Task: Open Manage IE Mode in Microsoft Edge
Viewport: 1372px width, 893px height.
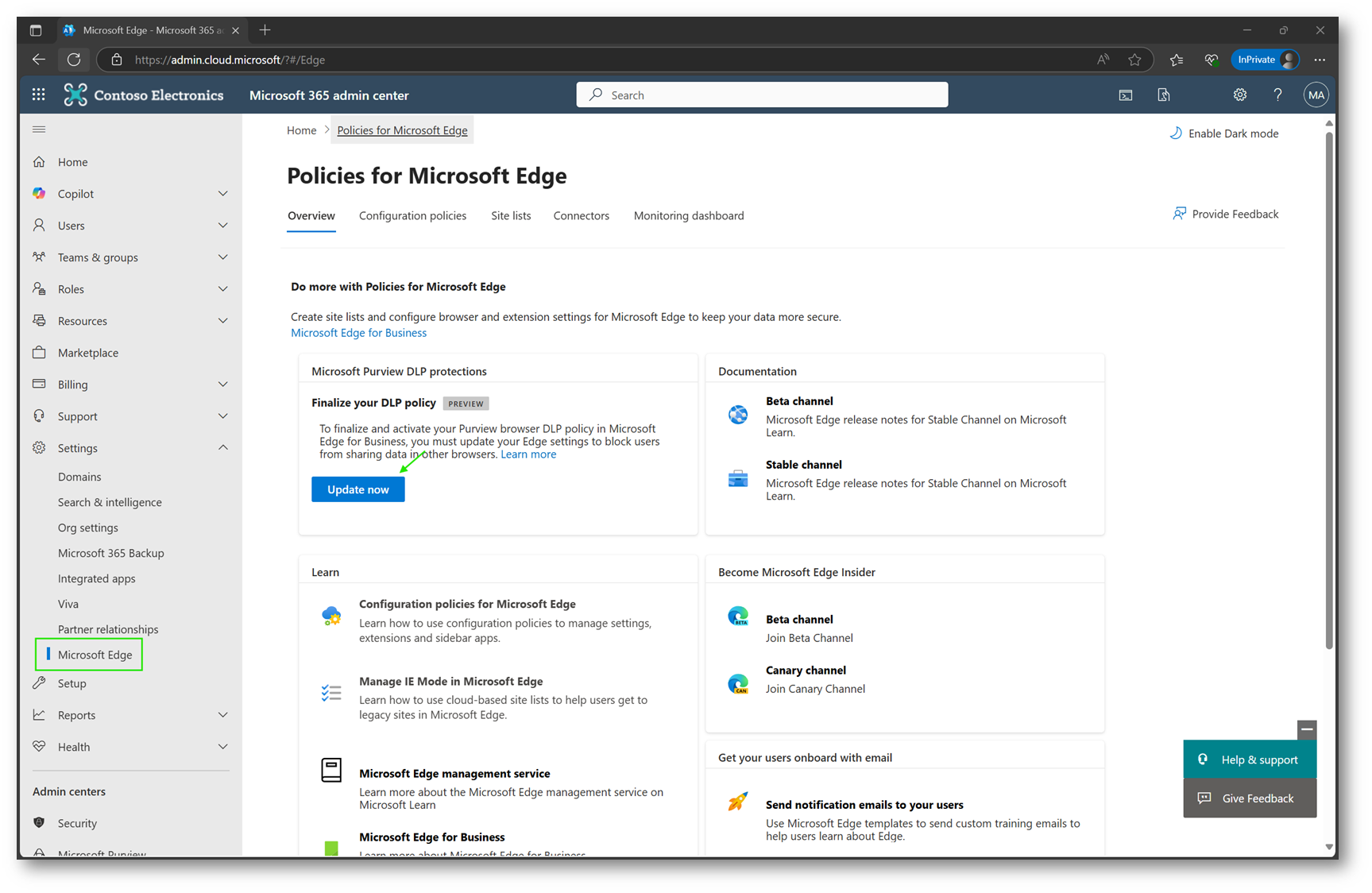Action: point(450,681)
